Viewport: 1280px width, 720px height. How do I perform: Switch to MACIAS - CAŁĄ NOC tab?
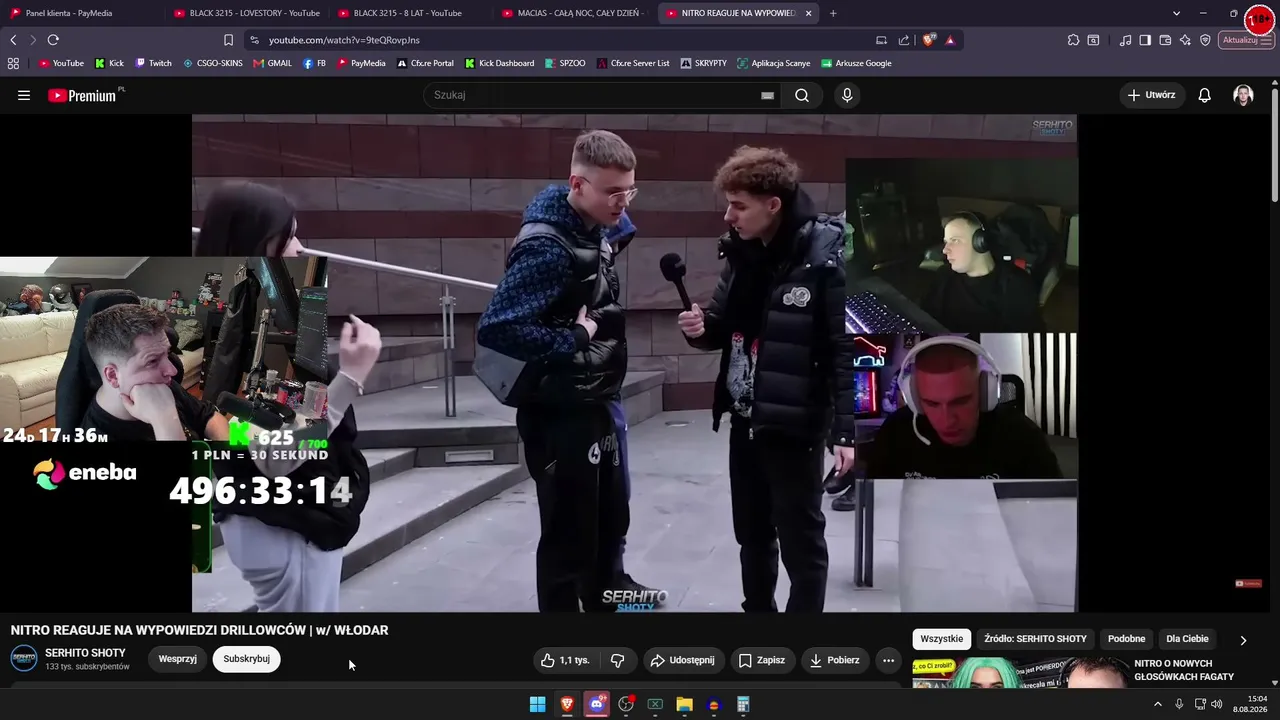pos(575,13)
